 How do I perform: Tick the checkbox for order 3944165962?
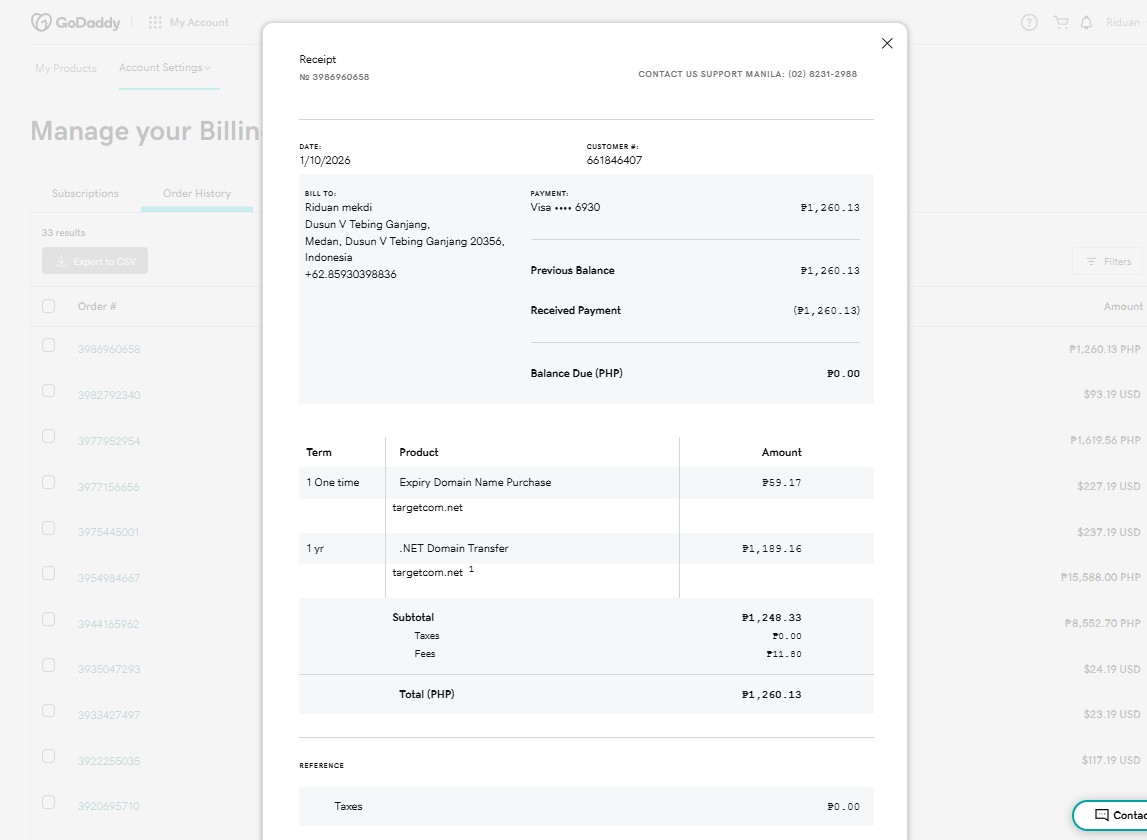click(x=49, y=619)
